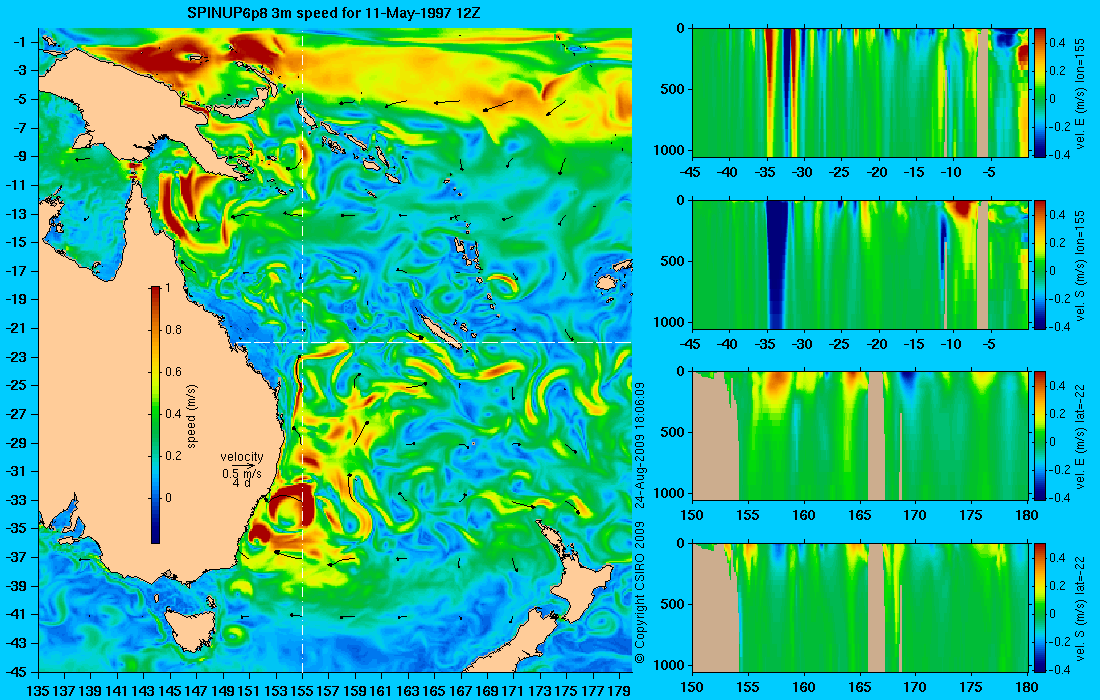Click the title "SPINUP6p8 3m speed for 11-May-1997 12Z"
The height and width of the screenshot is (700, 1100).
pos(334,13)
